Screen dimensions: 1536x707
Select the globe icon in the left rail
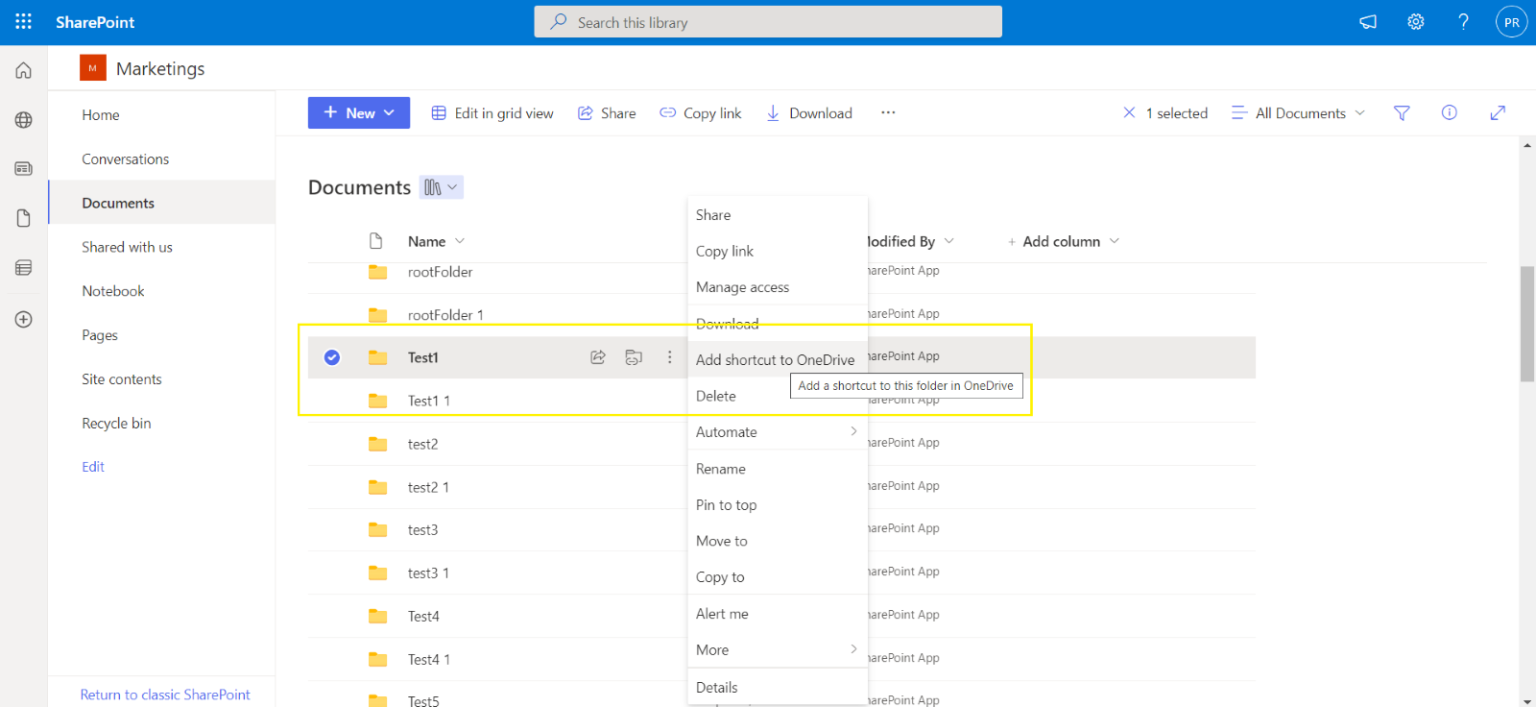point(22,120)
